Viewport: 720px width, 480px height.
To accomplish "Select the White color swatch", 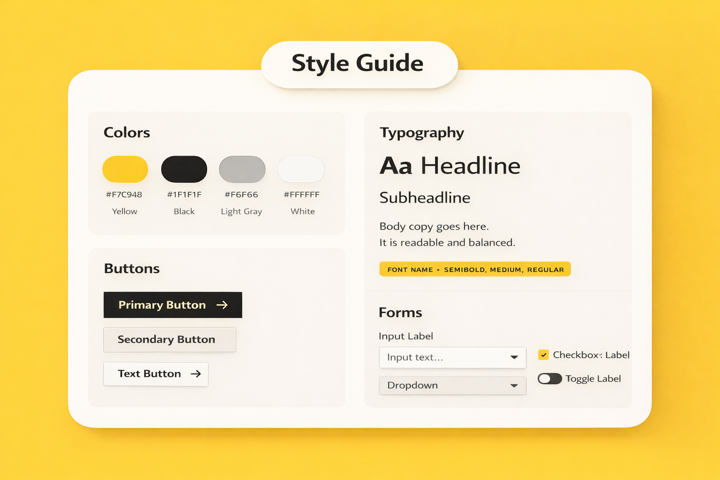I will (x=301, y=169).
